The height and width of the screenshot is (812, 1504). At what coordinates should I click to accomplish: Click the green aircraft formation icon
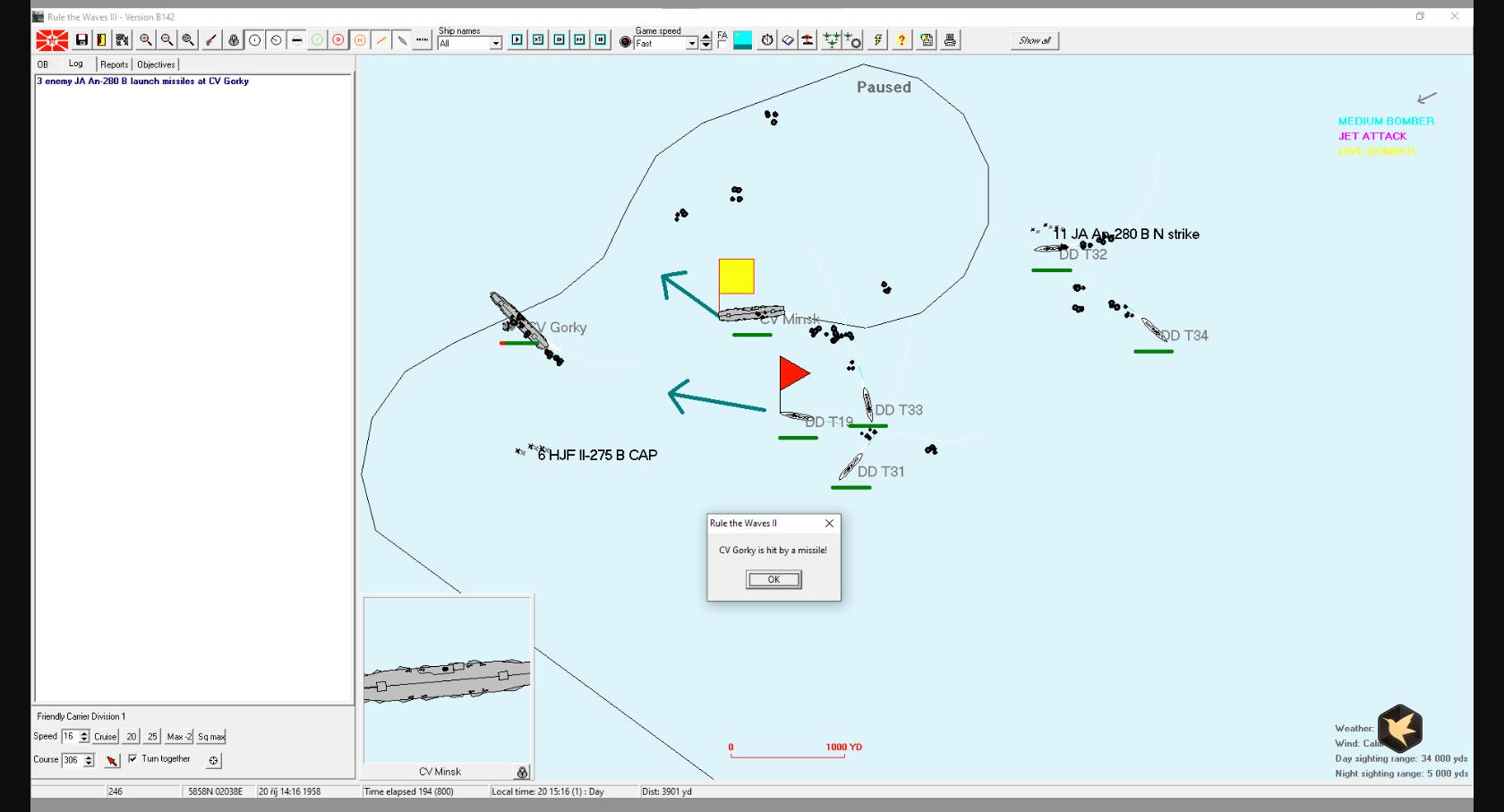tap(832, 40)
